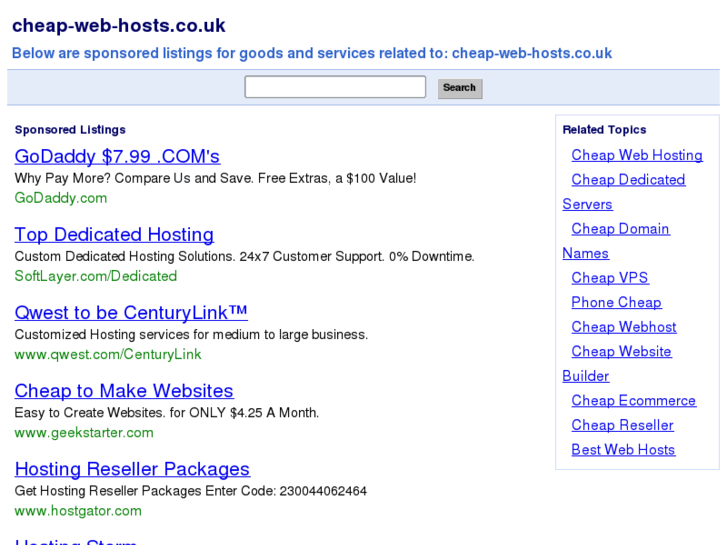Visit www.qwest.com/CenturyLink URL

[x=108, y=354]
